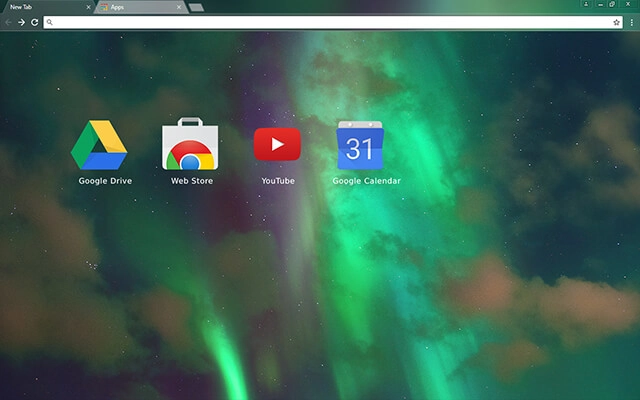Close the Apps tab
Image resolution: width=640 pixels, height=400 pixels.
179,7
